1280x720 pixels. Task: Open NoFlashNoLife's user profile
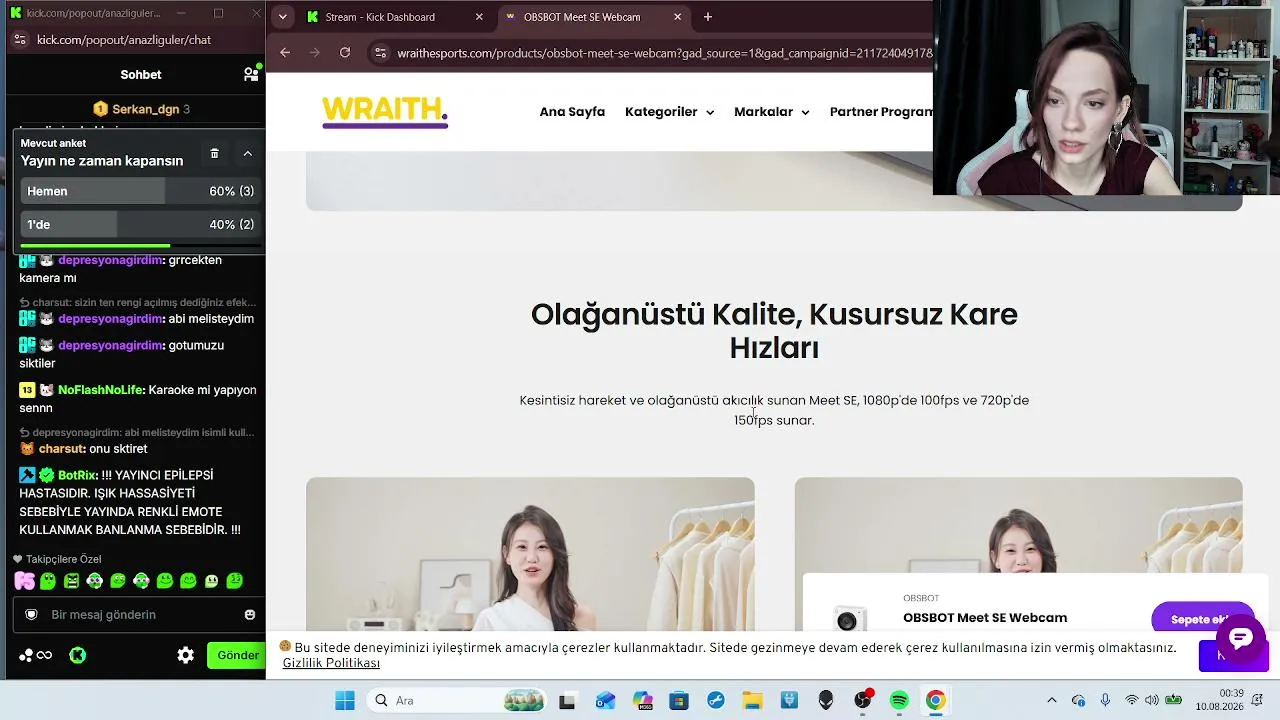pyautogui.click(x=102, y=390)
